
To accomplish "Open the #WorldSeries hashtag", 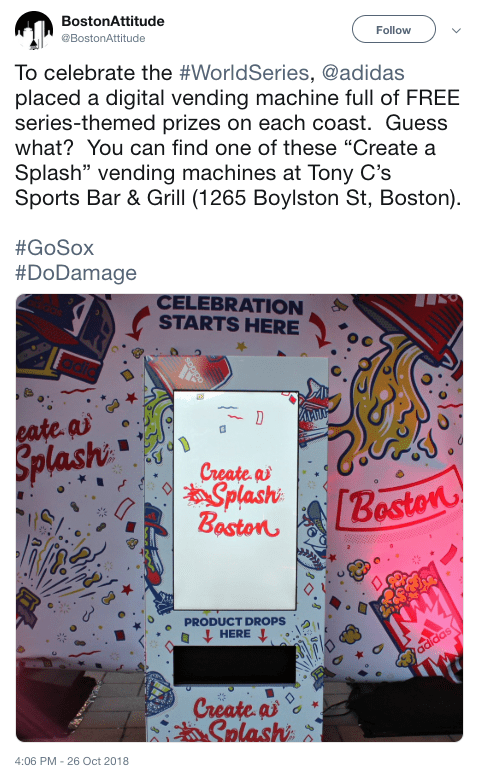I will [244, 73].
